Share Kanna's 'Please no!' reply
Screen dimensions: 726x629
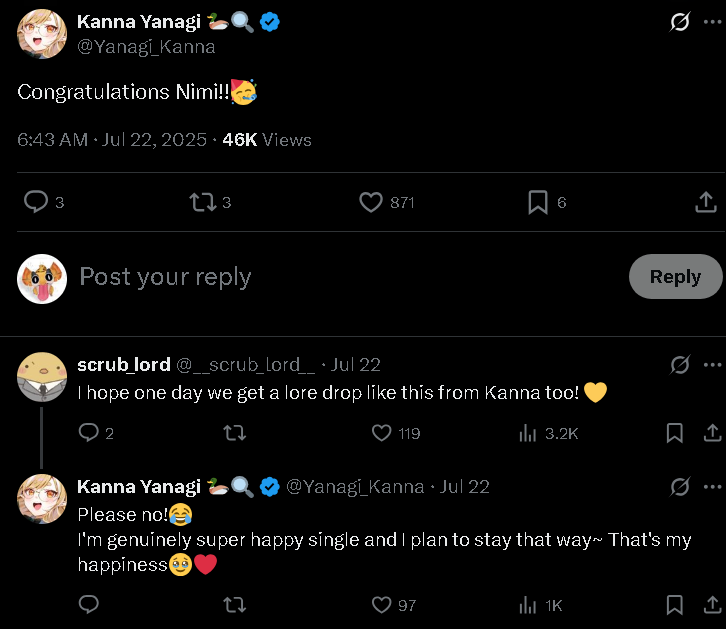pyautogui.click(x=712, y=605)
